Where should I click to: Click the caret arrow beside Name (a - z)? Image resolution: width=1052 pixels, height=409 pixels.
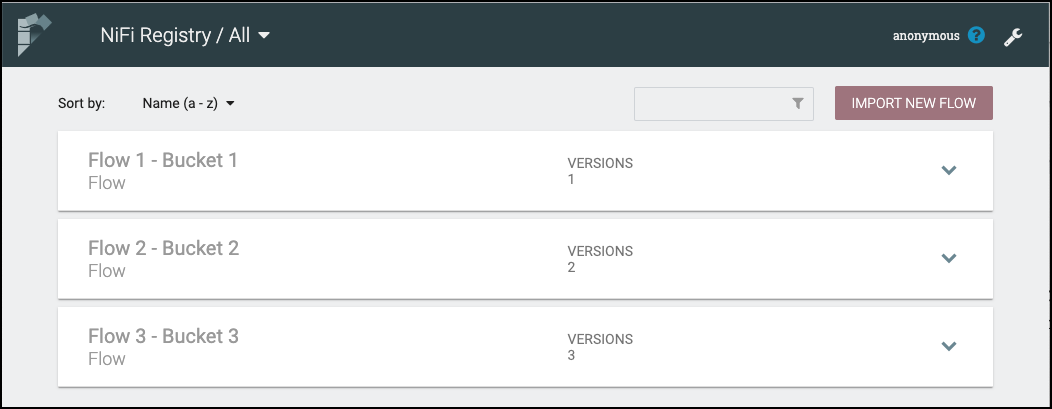230,103
